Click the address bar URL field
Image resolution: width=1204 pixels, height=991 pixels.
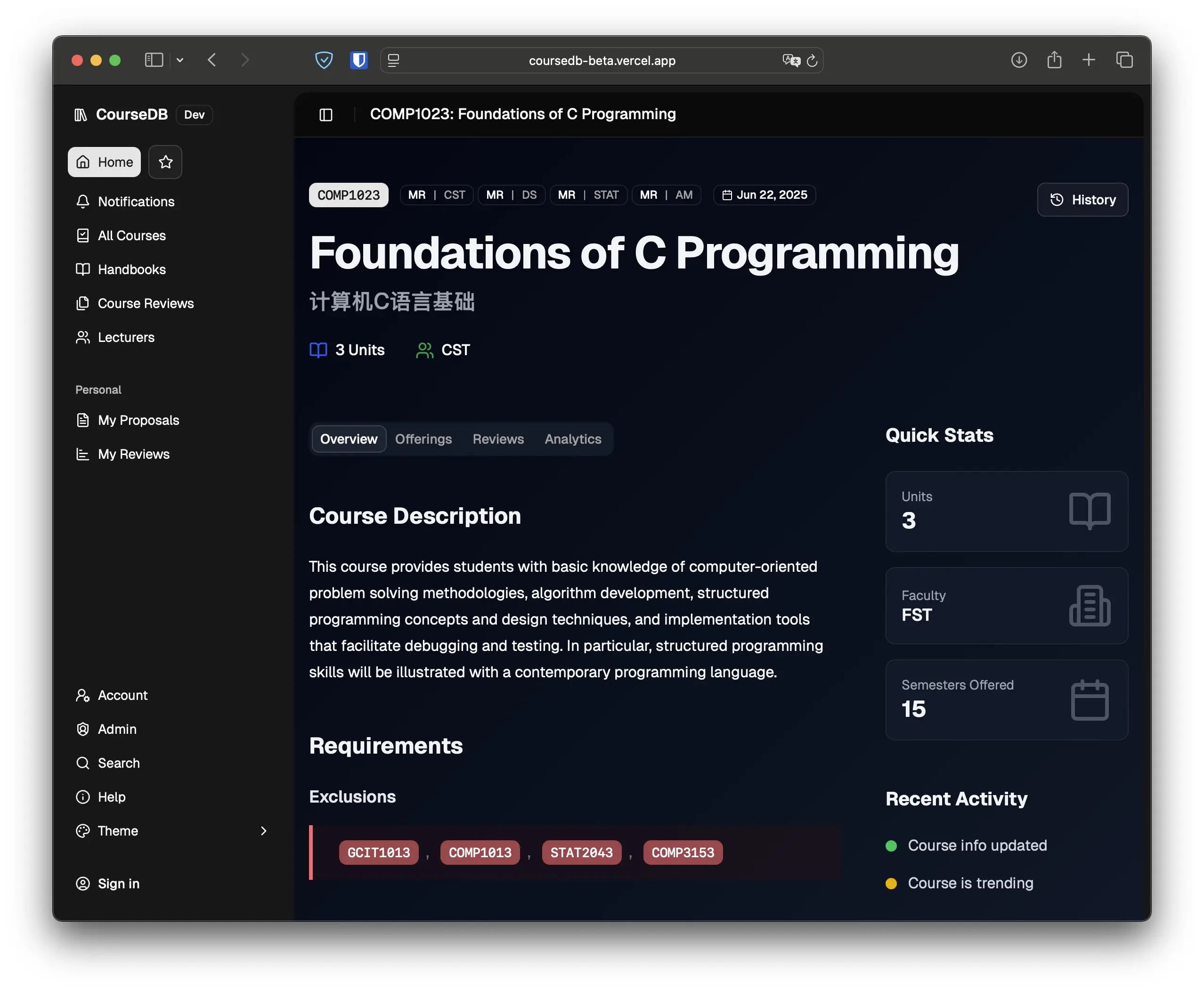(602, 60)
